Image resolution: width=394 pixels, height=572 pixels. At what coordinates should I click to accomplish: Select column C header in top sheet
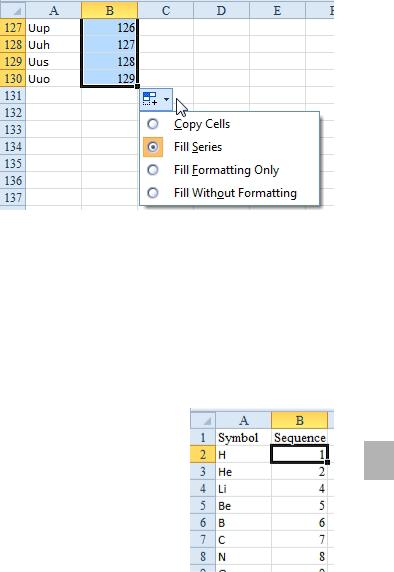tap(166, 10)
